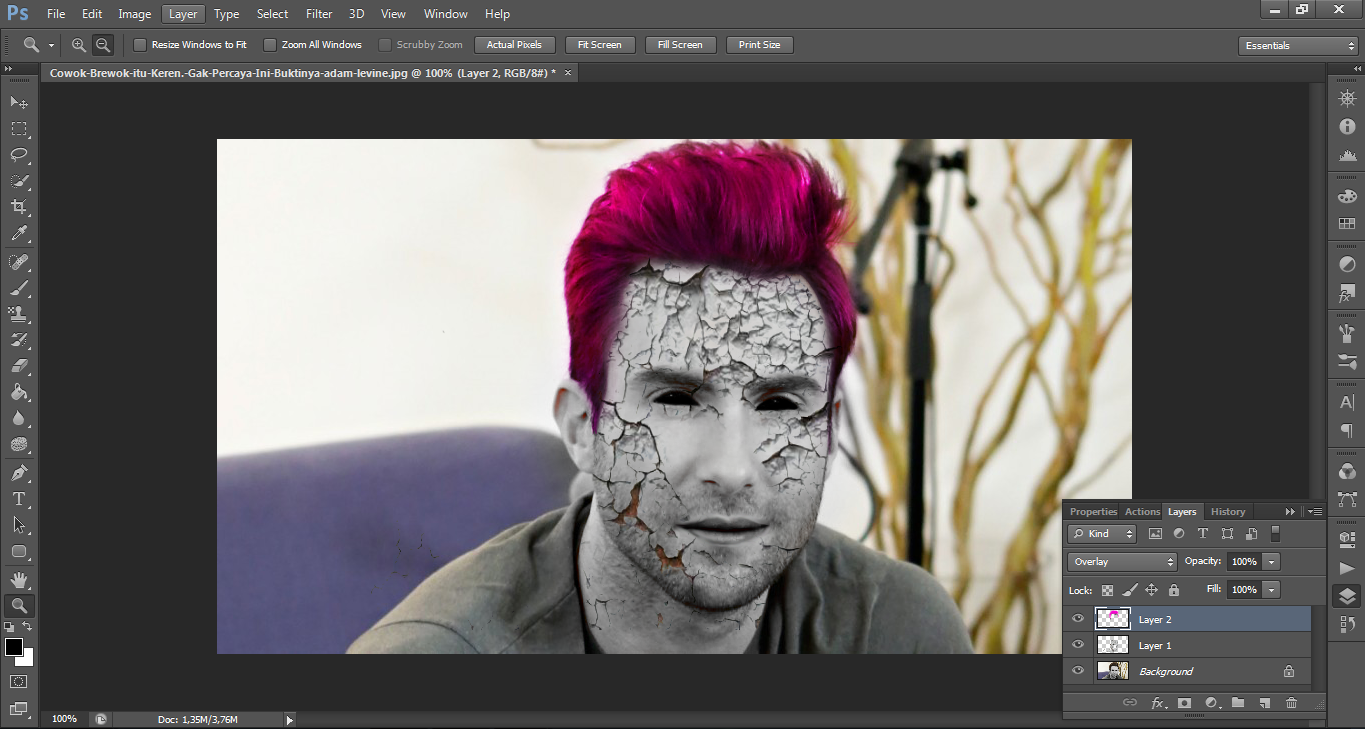This screenshot has width=1365, height=729.
Task: Select the Eyedropper tool
Action: (x=19, y=233)
